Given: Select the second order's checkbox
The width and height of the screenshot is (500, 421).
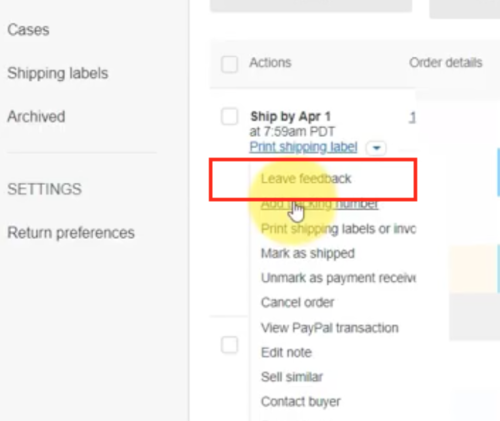Looking at the screenshot, I should coord(229,345).
